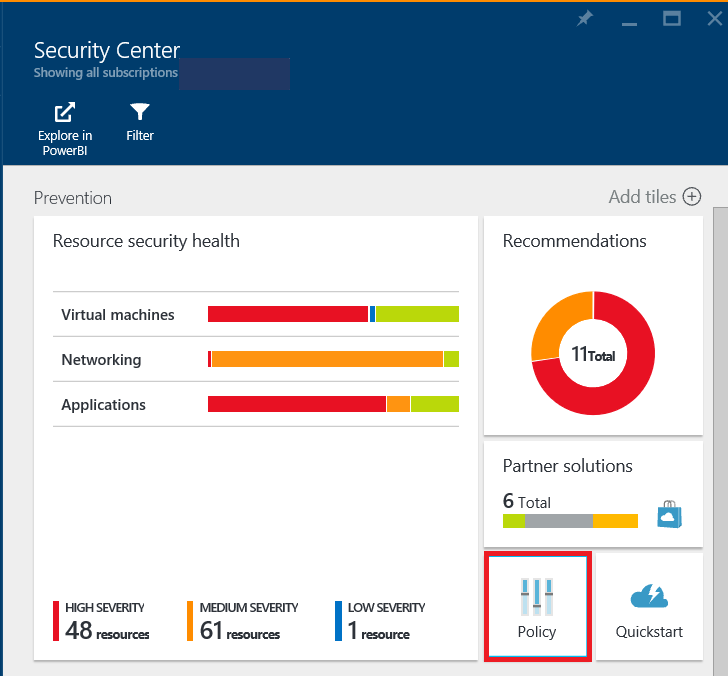Click the Quickstart cloud lightning icon
The width and height of the screenshot is (728, 676).
tap(649, 596)
